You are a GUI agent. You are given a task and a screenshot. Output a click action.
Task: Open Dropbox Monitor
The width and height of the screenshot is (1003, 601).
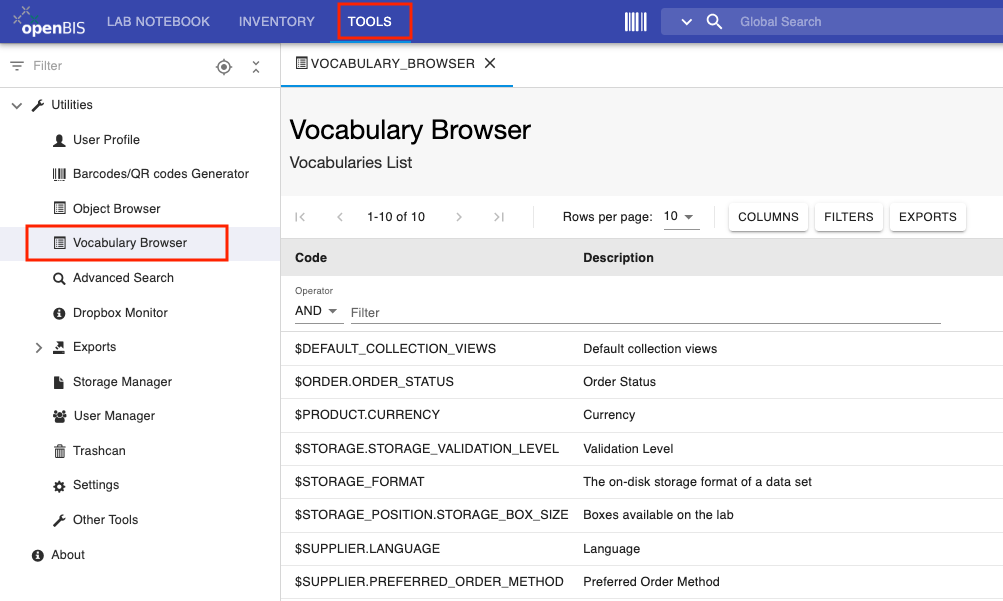point(120,313)
